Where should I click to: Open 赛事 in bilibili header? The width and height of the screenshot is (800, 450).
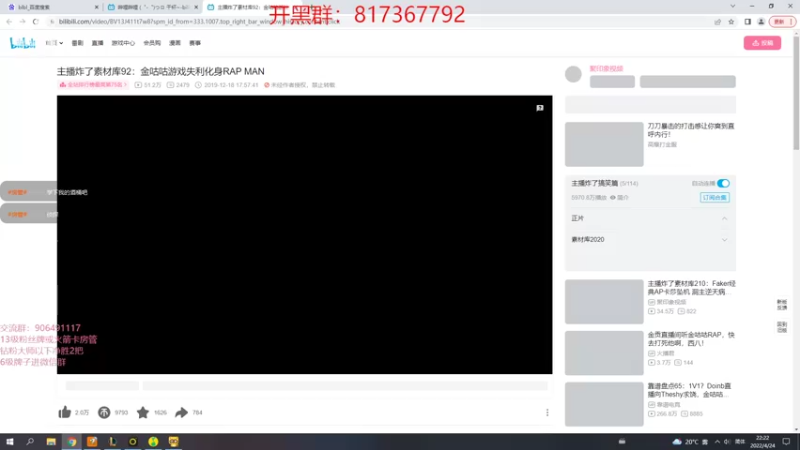195,43
